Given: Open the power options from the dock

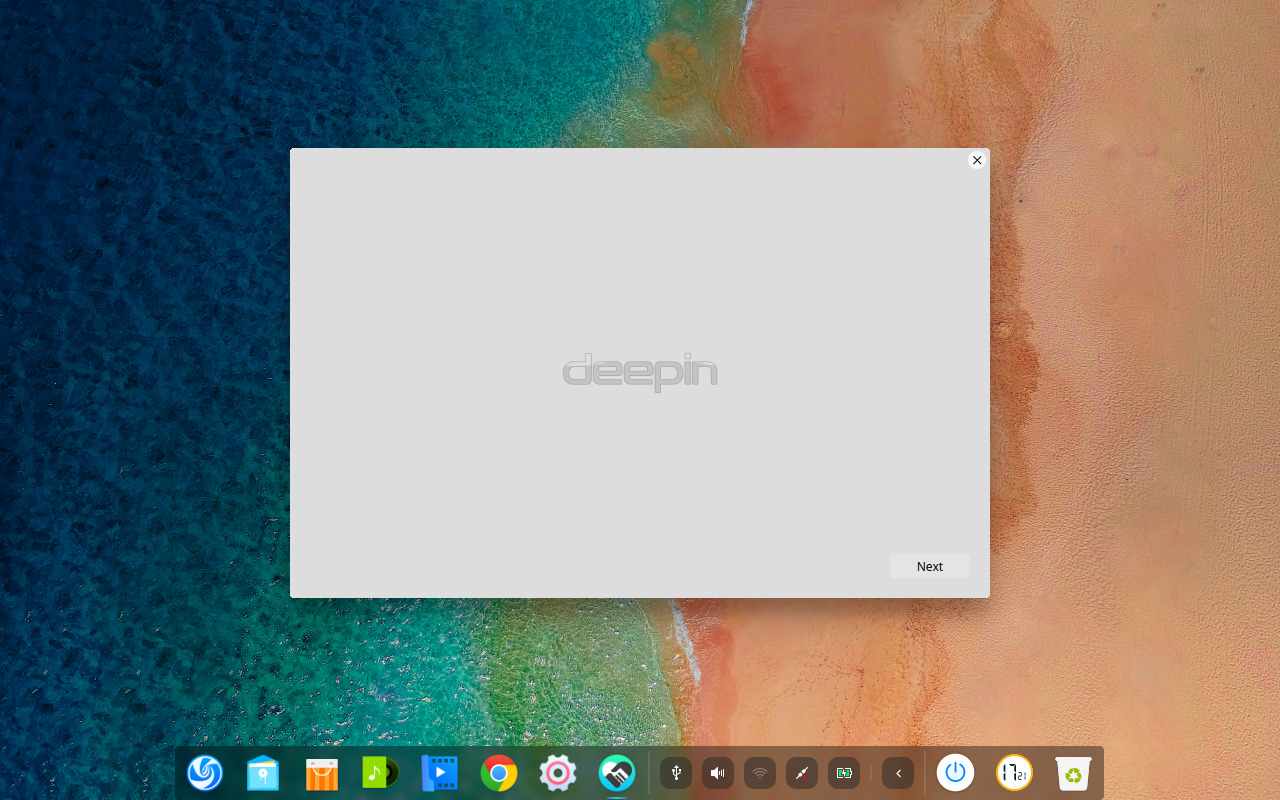Looking at the screenshot, I should (955, 773).
